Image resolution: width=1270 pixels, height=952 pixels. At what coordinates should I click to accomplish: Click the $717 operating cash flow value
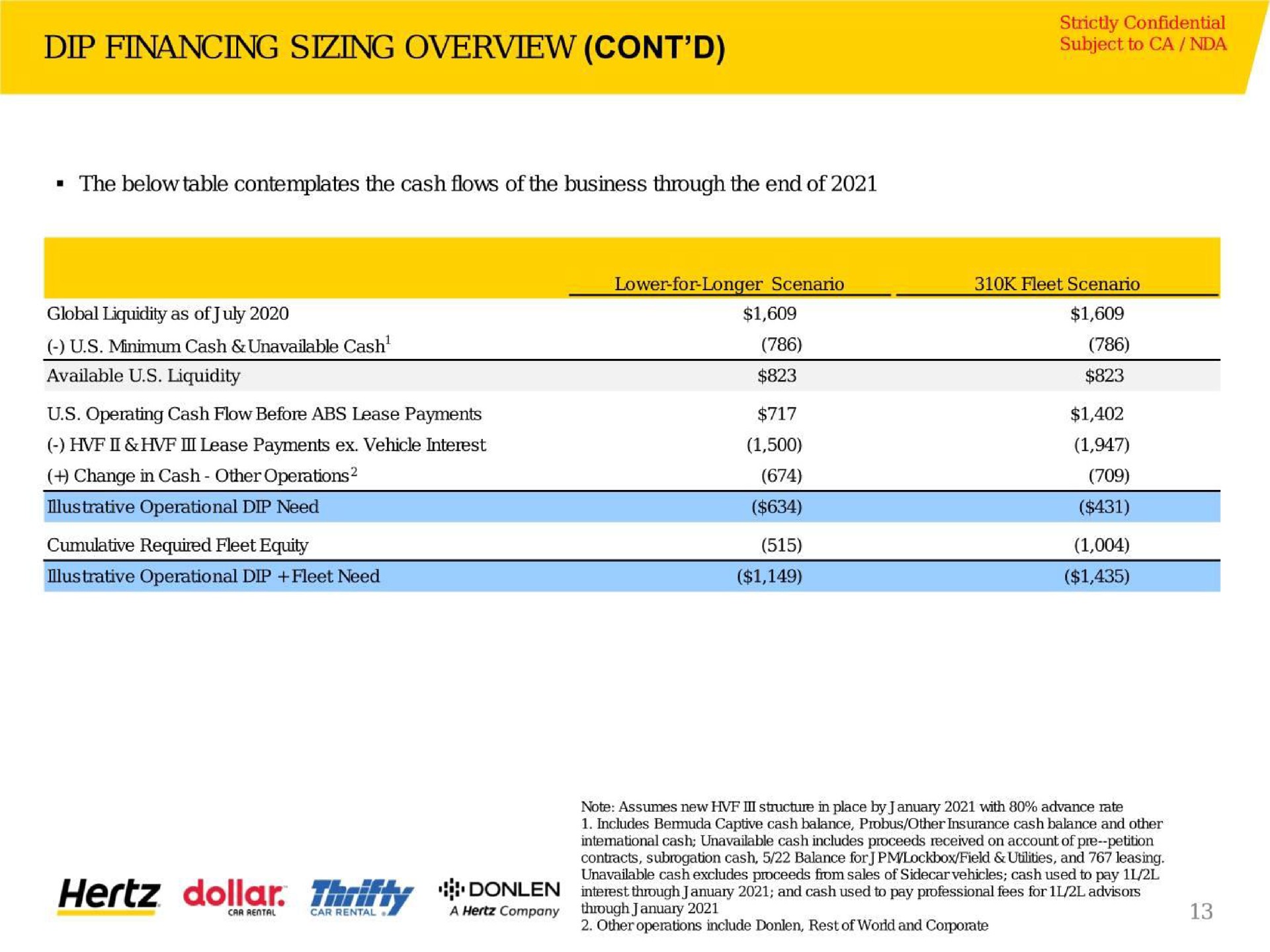[x=777, y=414]
